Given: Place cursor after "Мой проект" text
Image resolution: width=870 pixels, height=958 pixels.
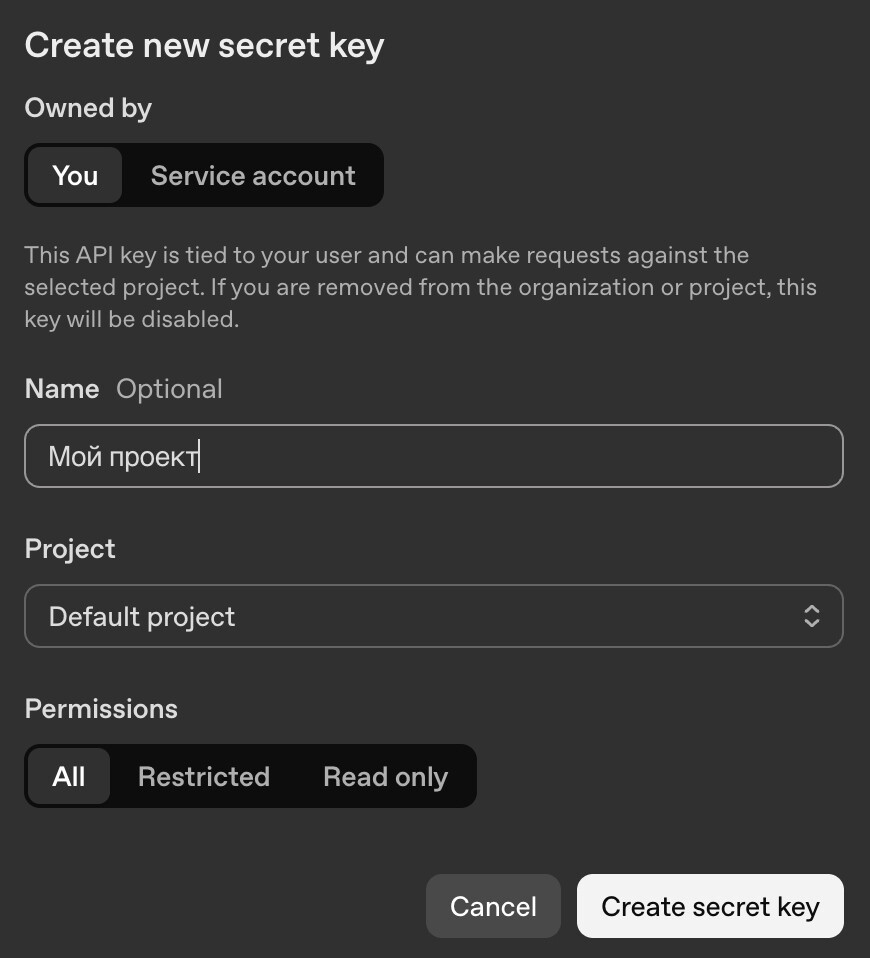Looking at the screenshot, I should pos(200,457).
